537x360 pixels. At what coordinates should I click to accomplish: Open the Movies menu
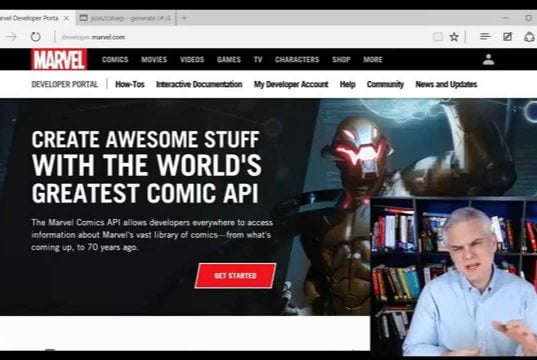pos(154,60)
